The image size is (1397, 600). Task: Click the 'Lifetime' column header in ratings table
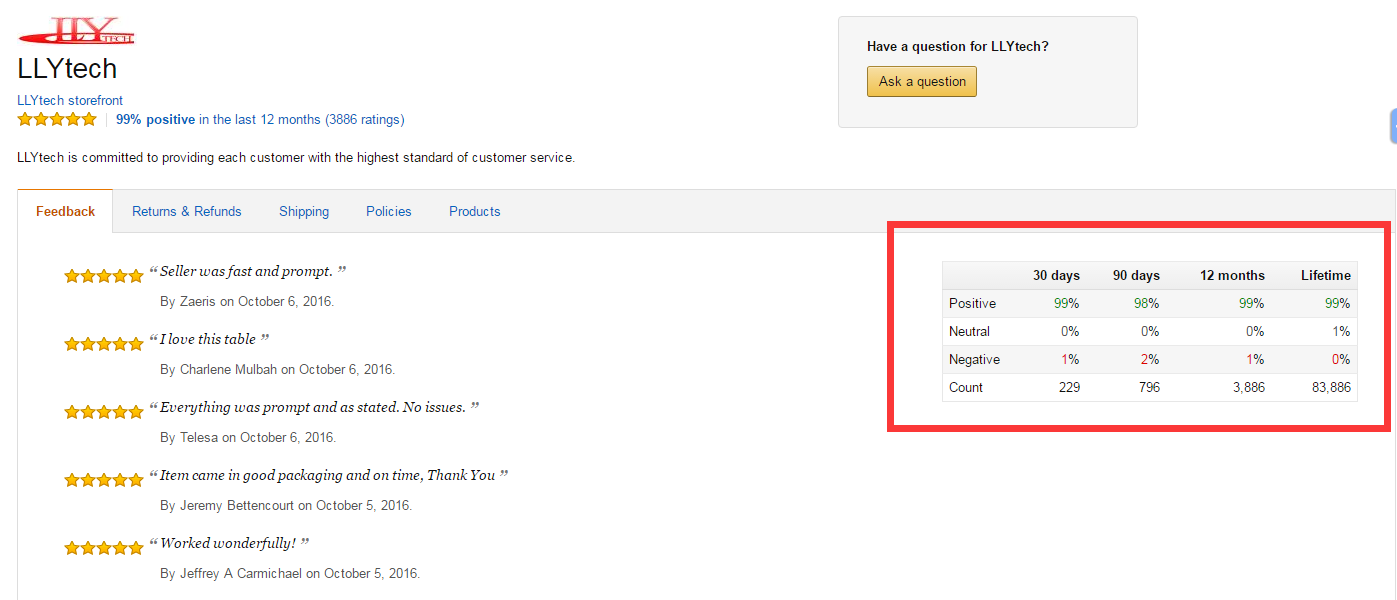pyautogui.click(x=1326, y=275)
